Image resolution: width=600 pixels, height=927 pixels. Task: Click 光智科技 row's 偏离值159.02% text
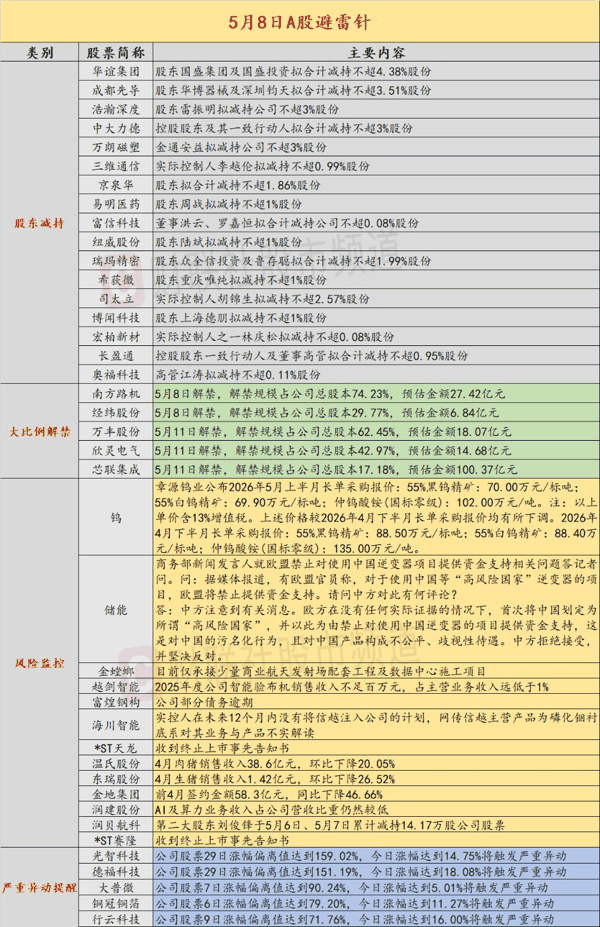(x=361, y=855)
